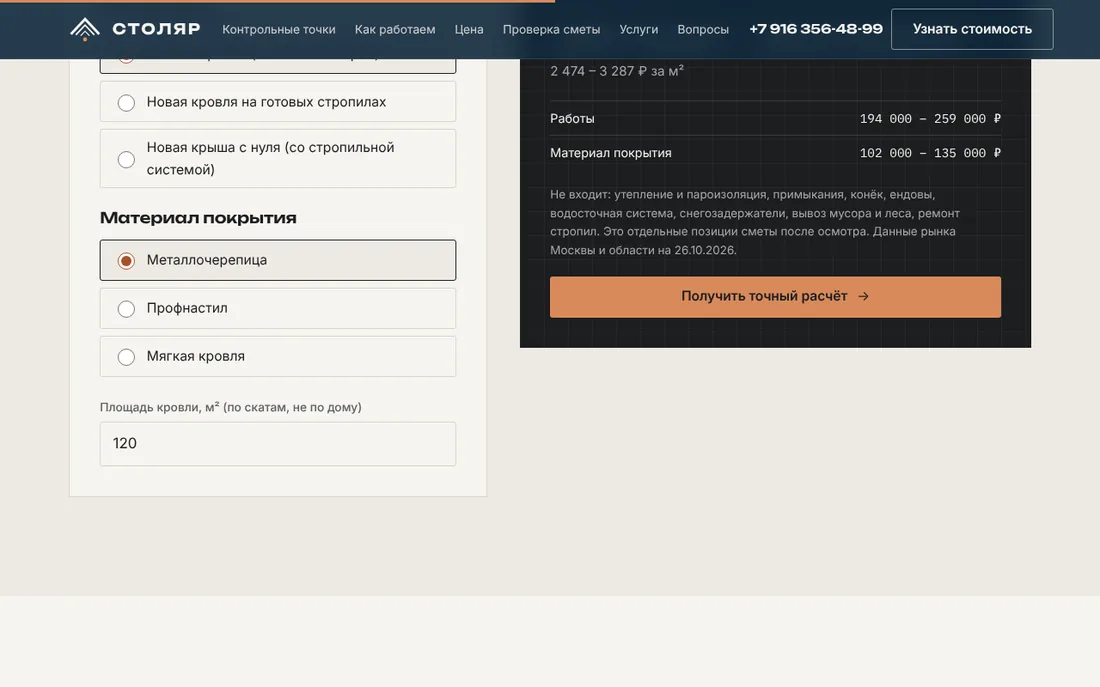
Task: Click 'Материал покрытия' label in the estimate panel
Action: [611, 153]
